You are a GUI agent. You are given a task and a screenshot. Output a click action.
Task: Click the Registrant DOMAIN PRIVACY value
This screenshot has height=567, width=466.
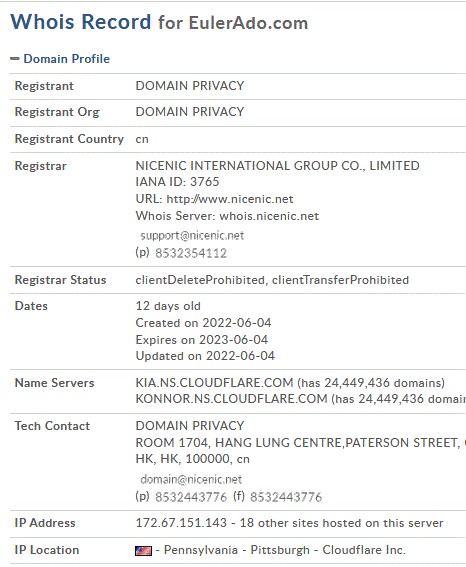190,86
